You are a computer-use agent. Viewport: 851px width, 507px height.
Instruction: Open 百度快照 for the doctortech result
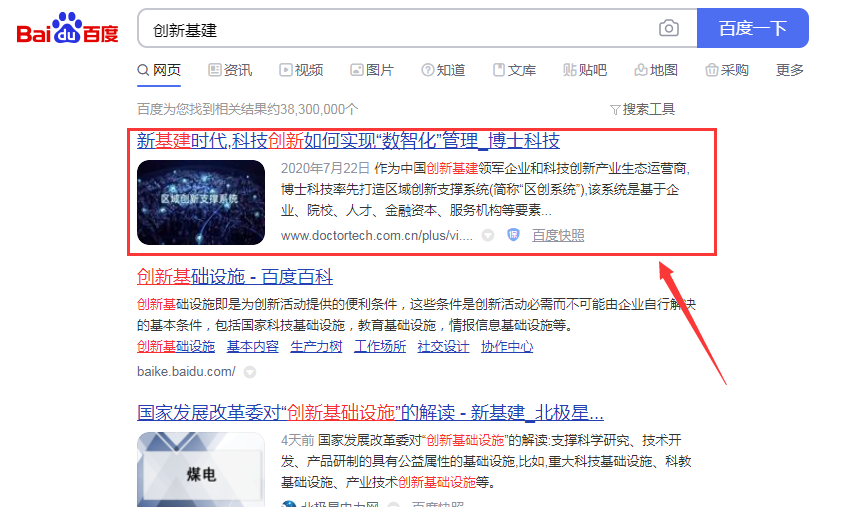click(x=558, y=236)
